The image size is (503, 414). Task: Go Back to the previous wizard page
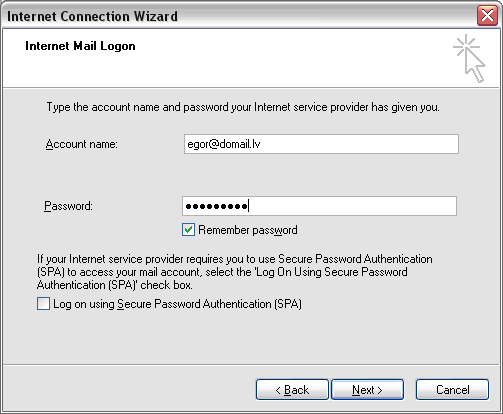coord(292,389)
